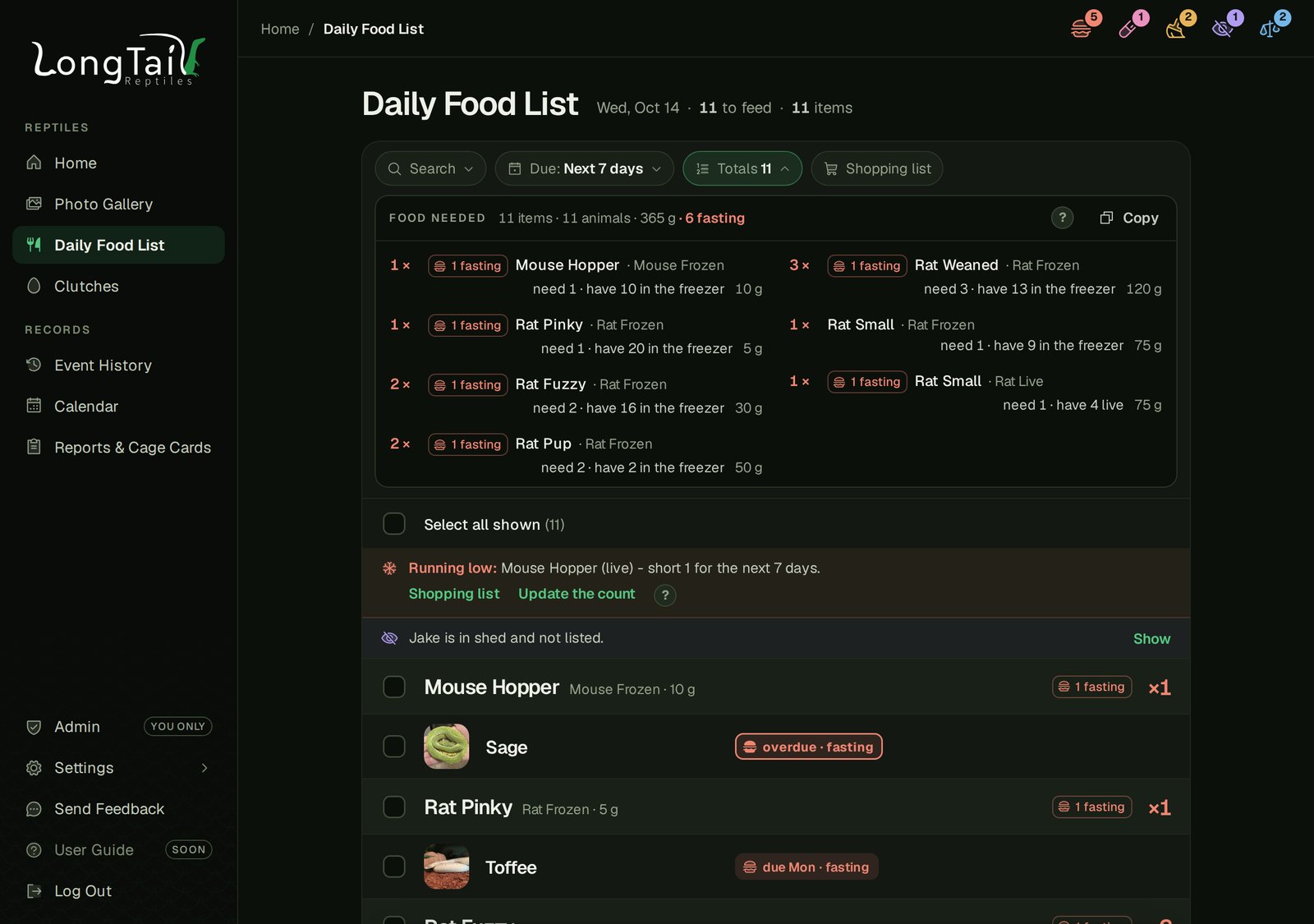This screenshot has width=1314, height=924.
Task: Click the shed eye icon next to Jake notice
Action: (390, 638)
